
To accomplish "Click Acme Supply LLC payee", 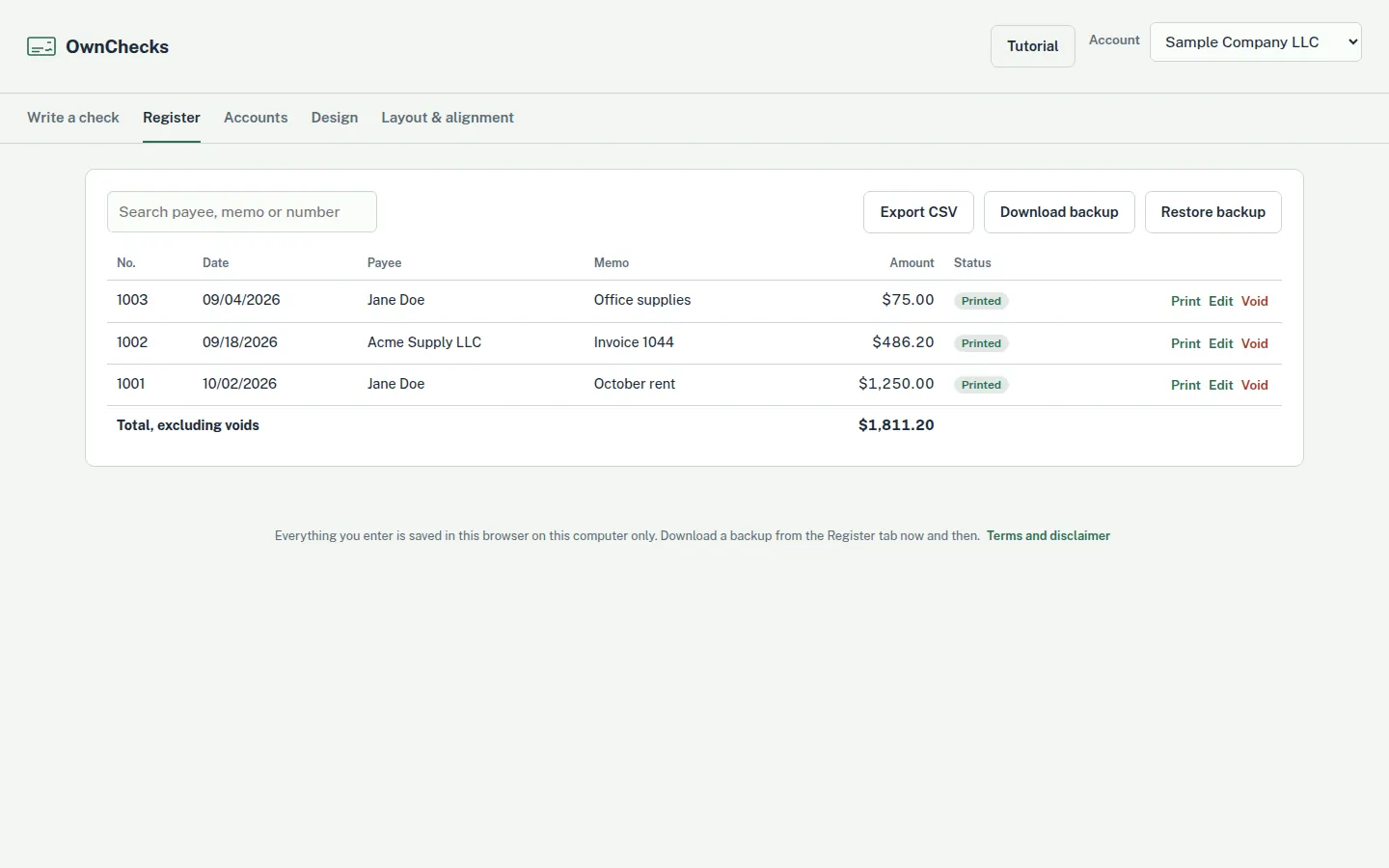I will coord(424,342).
